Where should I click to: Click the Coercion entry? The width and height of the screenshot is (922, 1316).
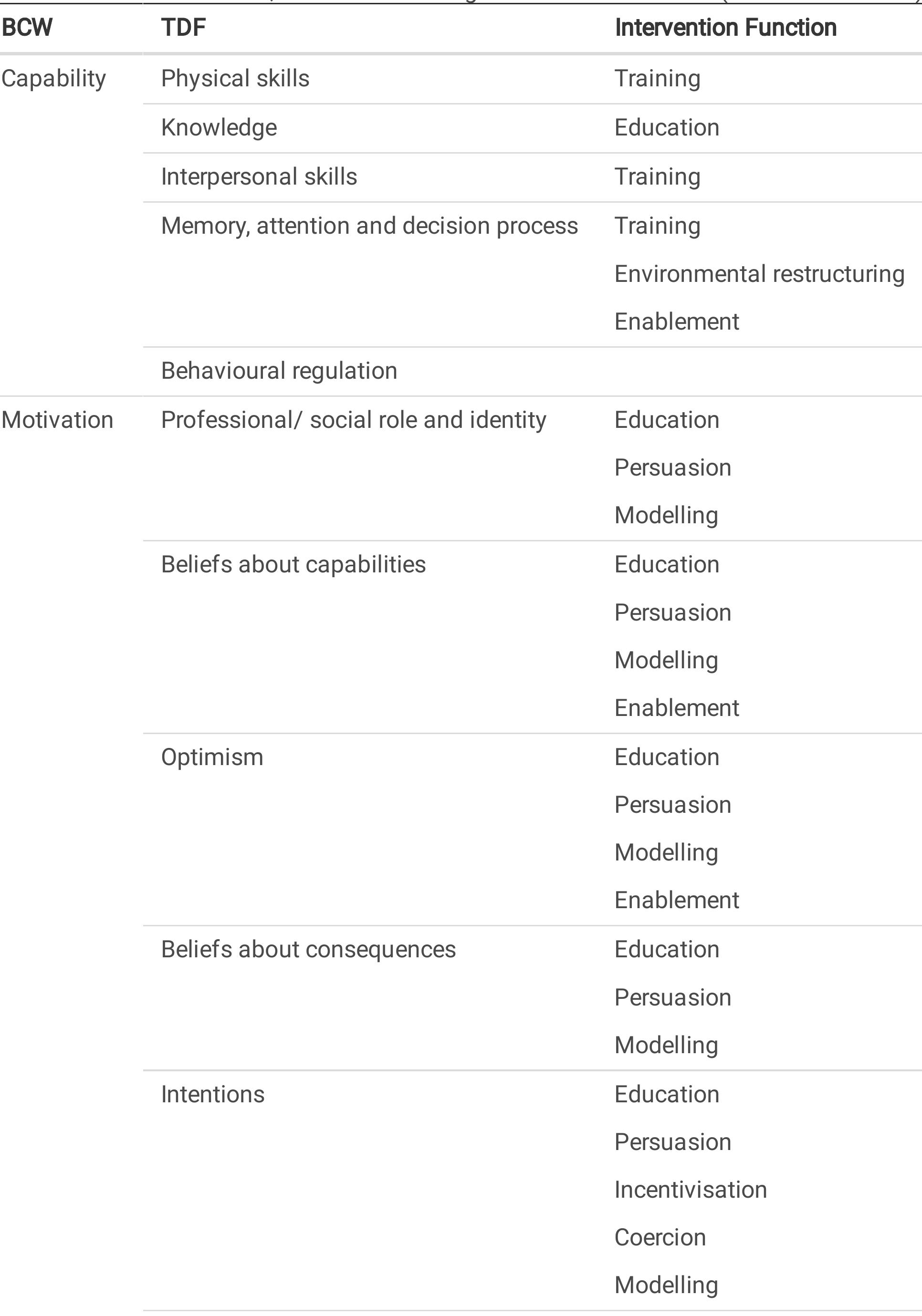click(x=660, y=1237)
